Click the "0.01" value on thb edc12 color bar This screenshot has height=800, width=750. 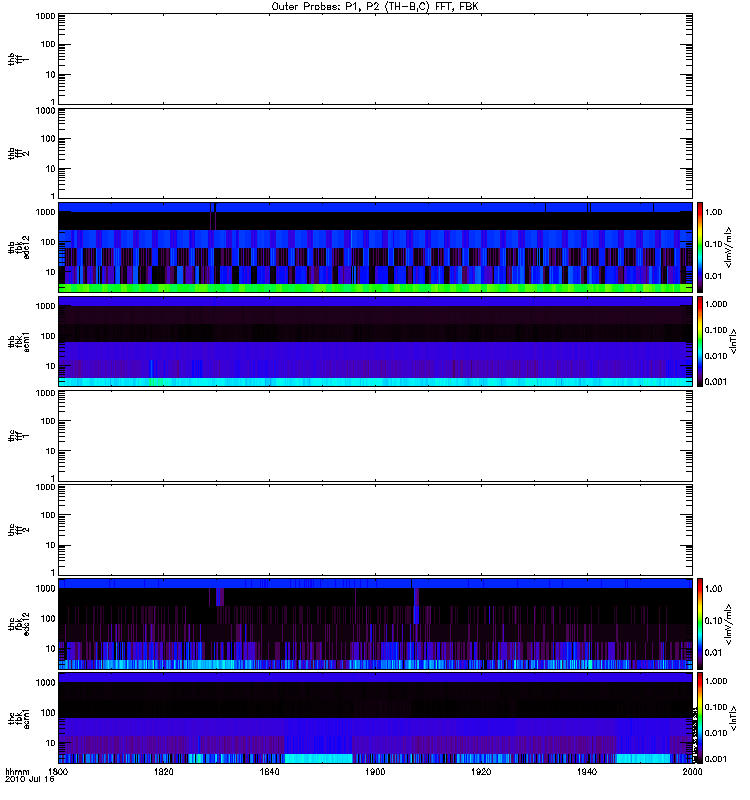tap(713, 276)
